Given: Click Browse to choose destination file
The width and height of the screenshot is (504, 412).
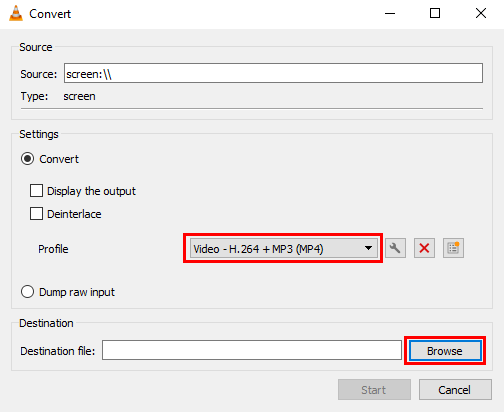Looking at the screenshot, I should click(445, 351).
